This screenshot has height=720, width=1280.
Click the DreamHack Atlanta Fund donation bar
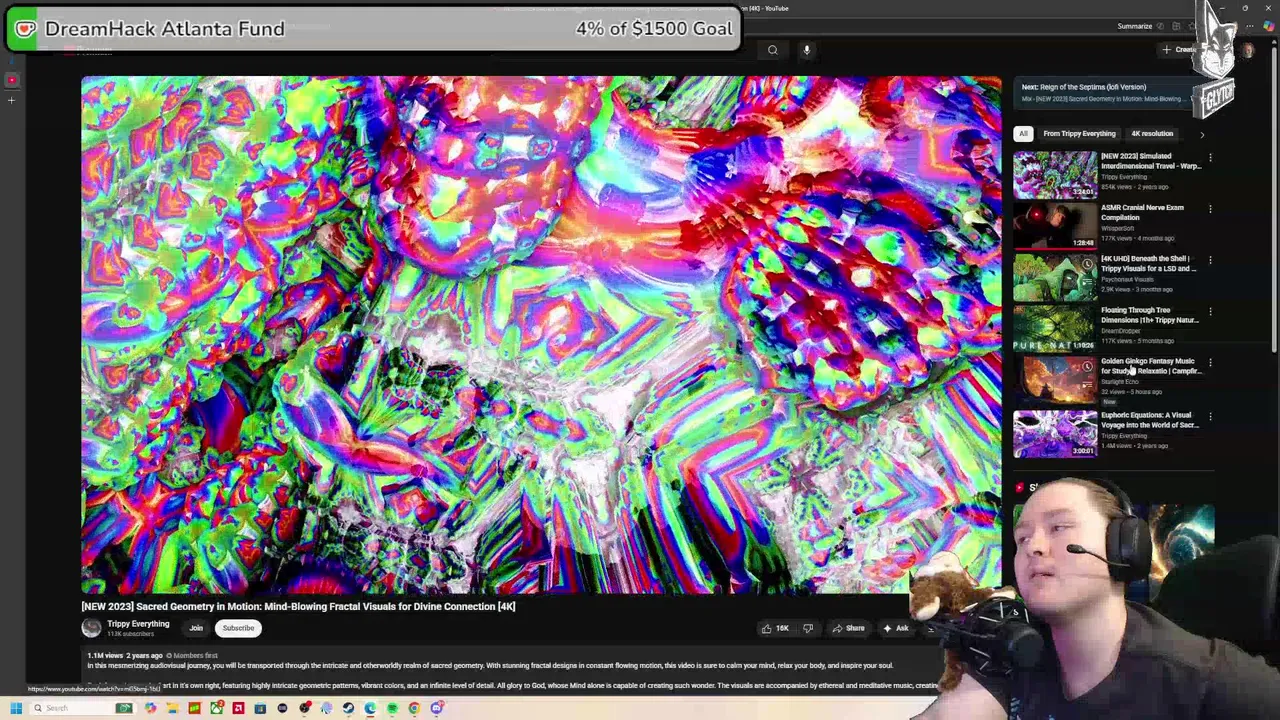point(373,29)
